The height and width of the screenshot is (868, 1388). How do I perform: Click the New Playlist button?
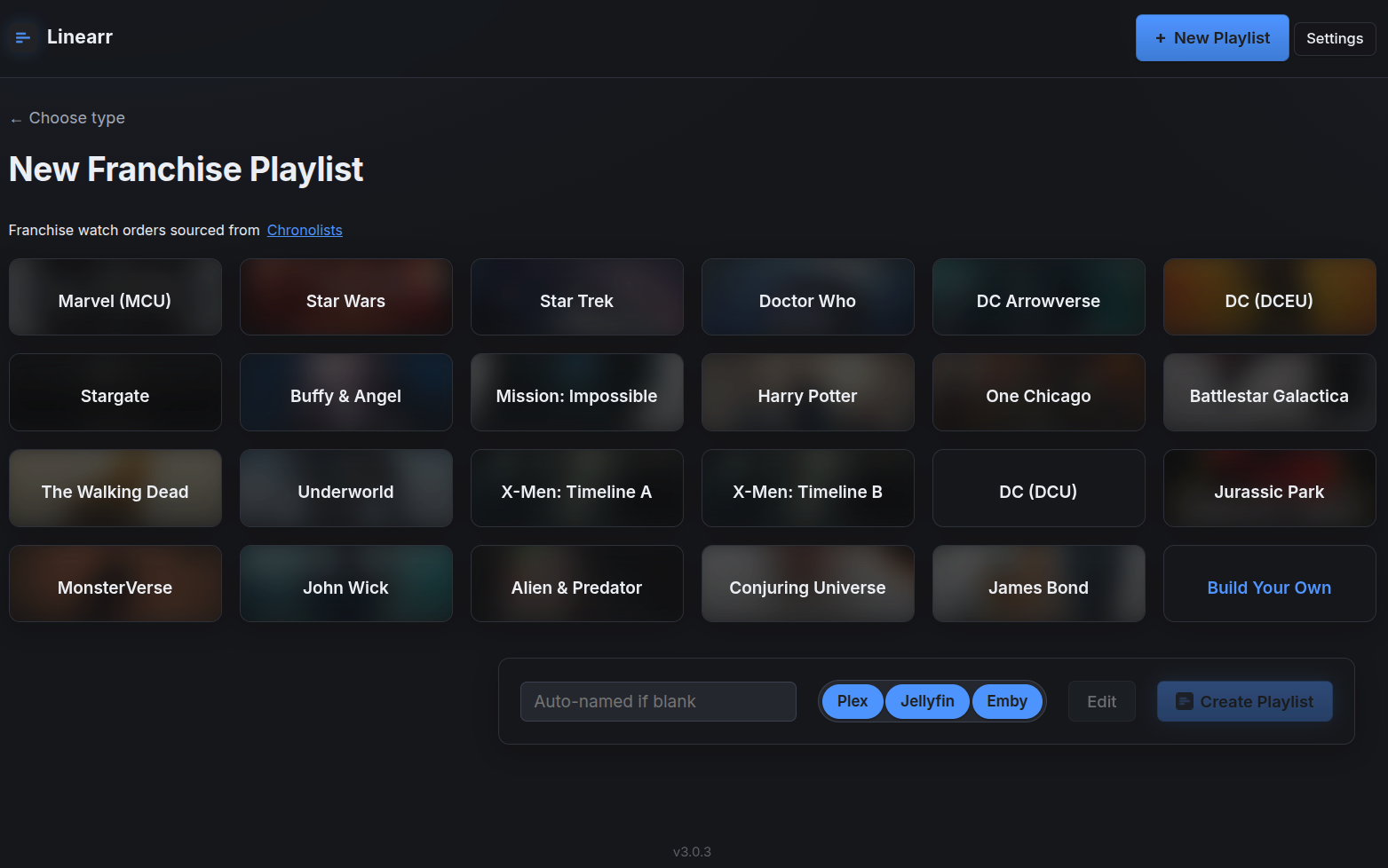[x=1212, y=38]
